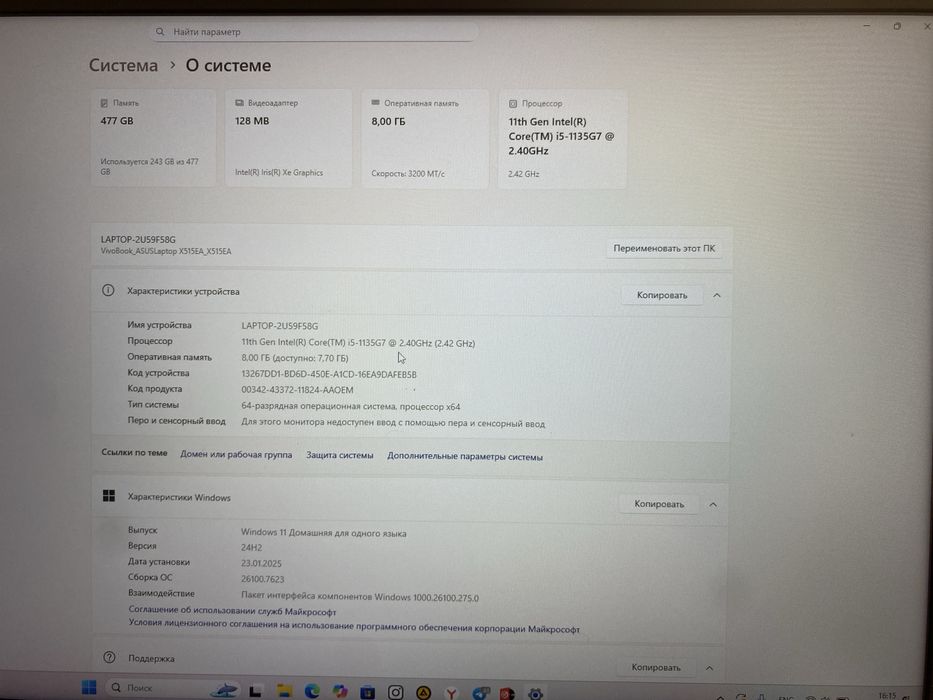Open the Settings gear taskbar icon
Image resolution: width=933 pixels, height=700 pixels.
click(536, 694)
